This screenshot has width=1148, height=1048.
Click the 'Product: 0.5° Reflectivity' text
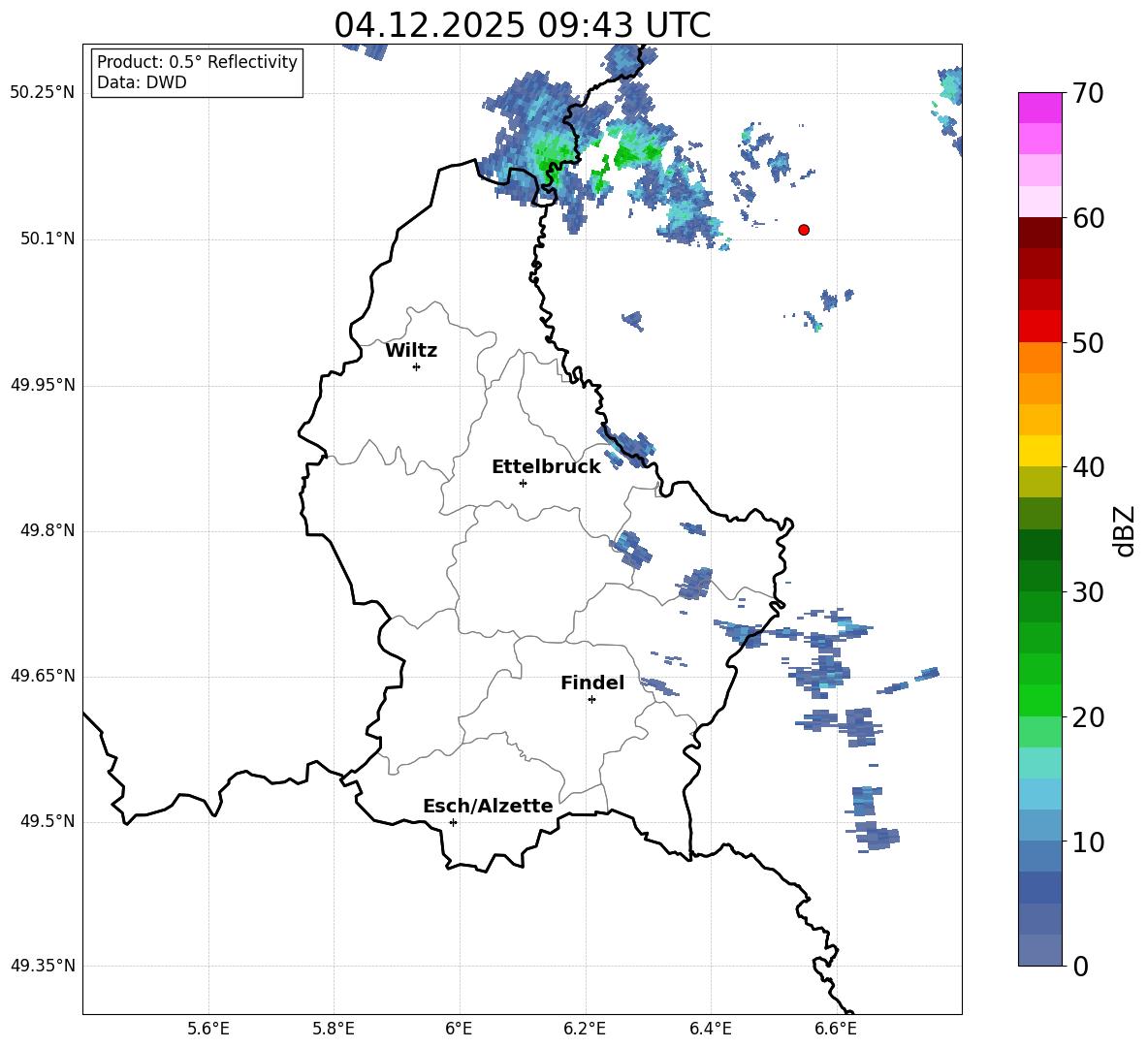click(197, 62)
